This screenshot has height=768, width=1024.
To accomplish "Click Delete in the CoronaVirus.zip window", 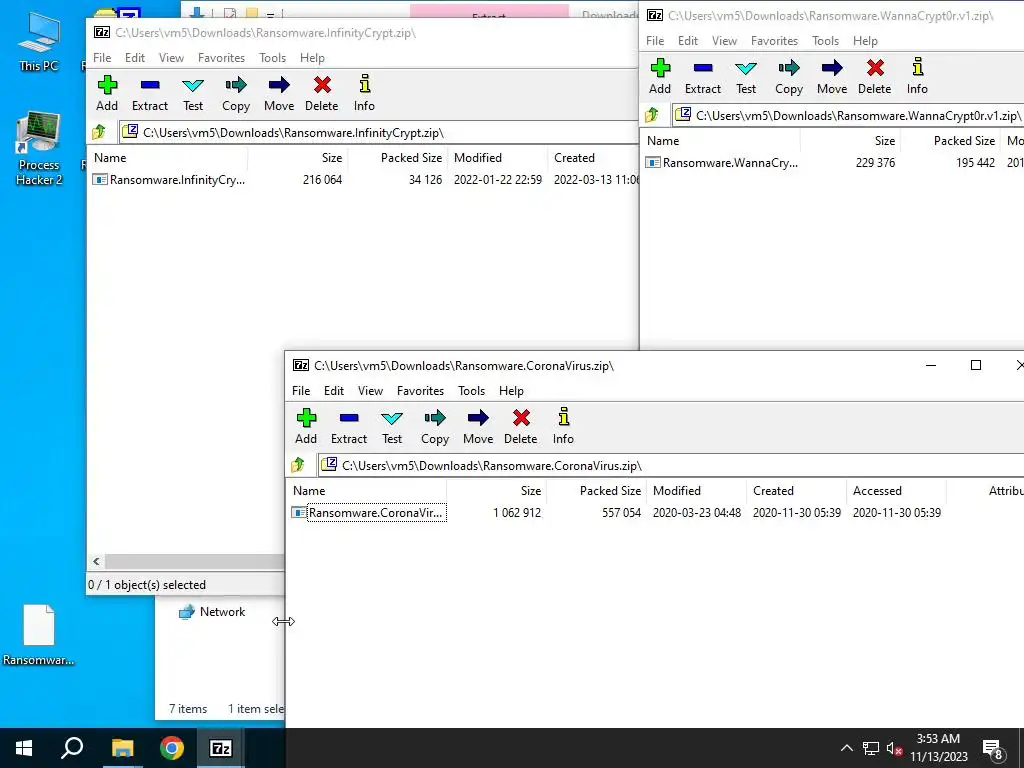I will click(x=520, y=426).
